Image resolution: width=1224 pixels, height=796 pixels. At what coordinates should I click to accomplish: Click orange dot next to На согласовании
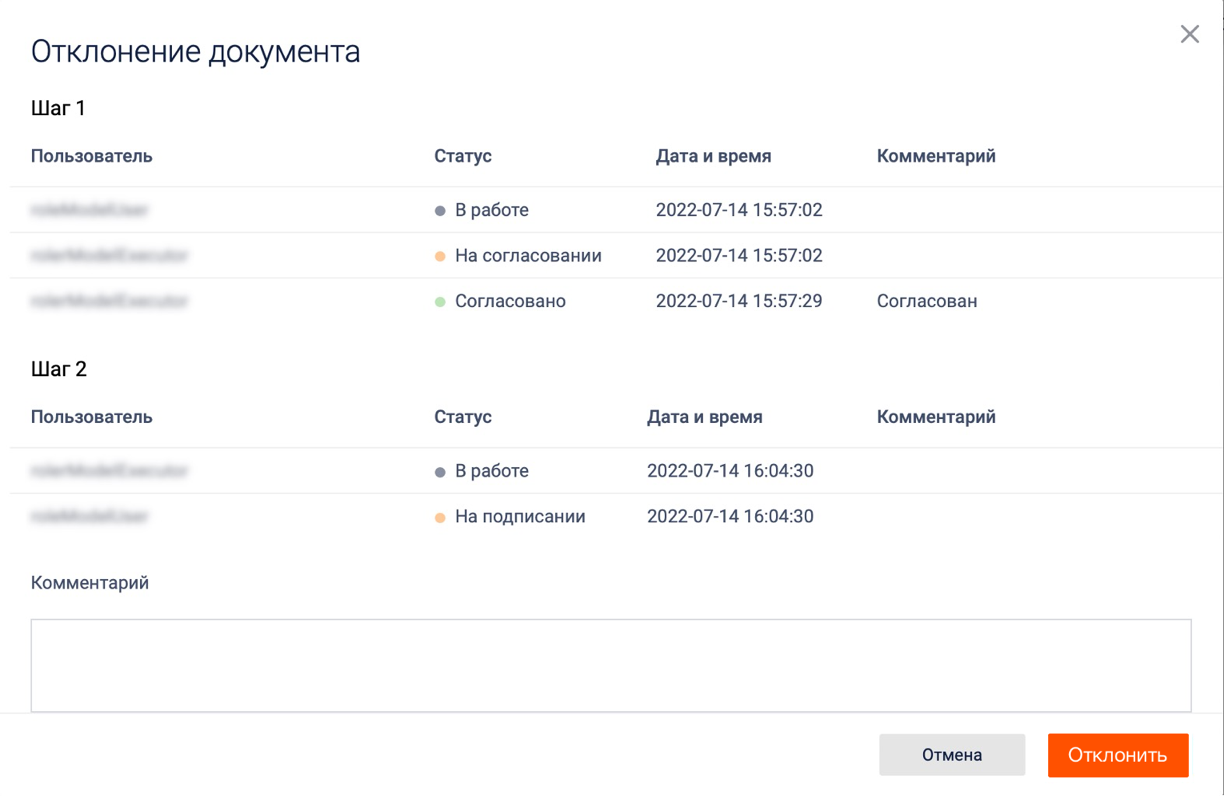440,257
